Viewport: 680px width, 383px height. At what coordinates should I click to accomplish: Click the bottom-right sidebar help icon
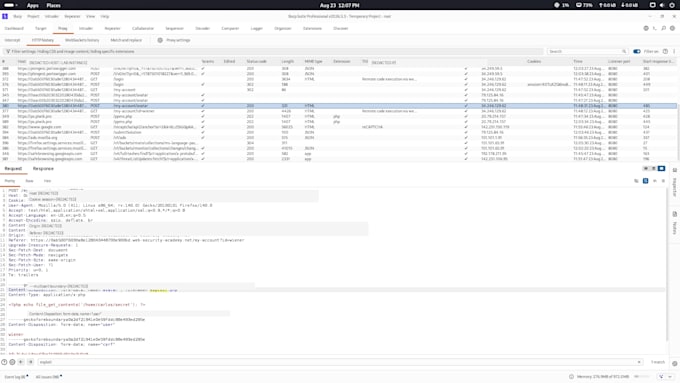click(x=675, y=363)
